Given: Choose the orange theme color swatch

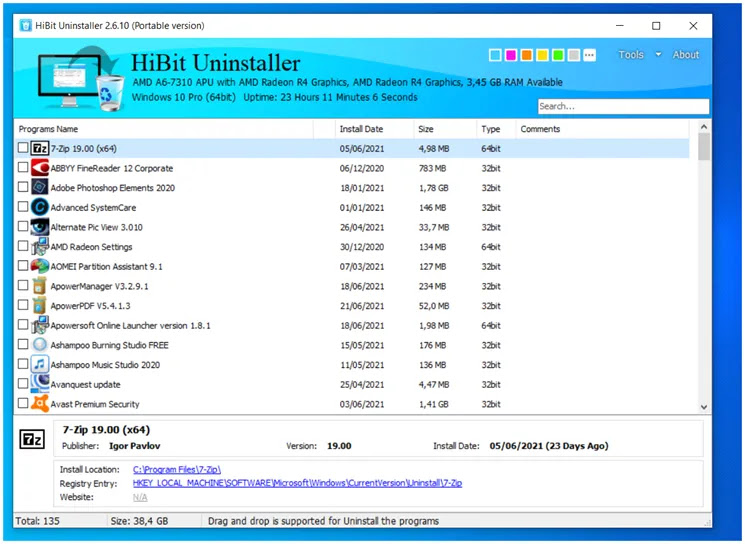Looking at the screenshot, I should click(x=526, y=55).
